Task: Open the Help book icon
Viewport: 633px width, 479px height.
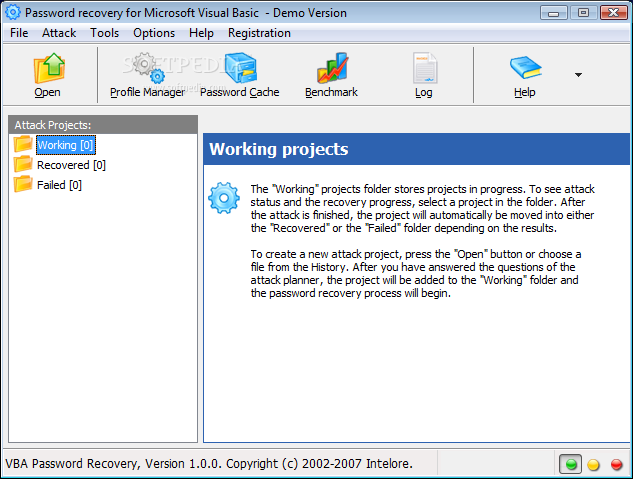Action: pyautogui.click(x=525, y=68)
